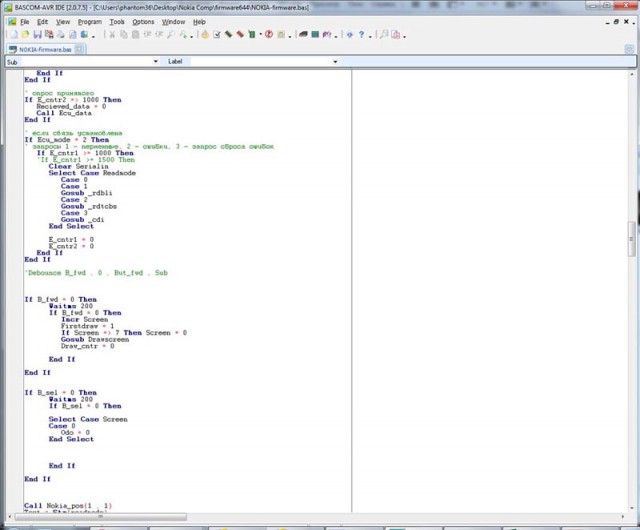The image size is (640, 530).
Task: Open the Label dropdown list
Action: 335,62
